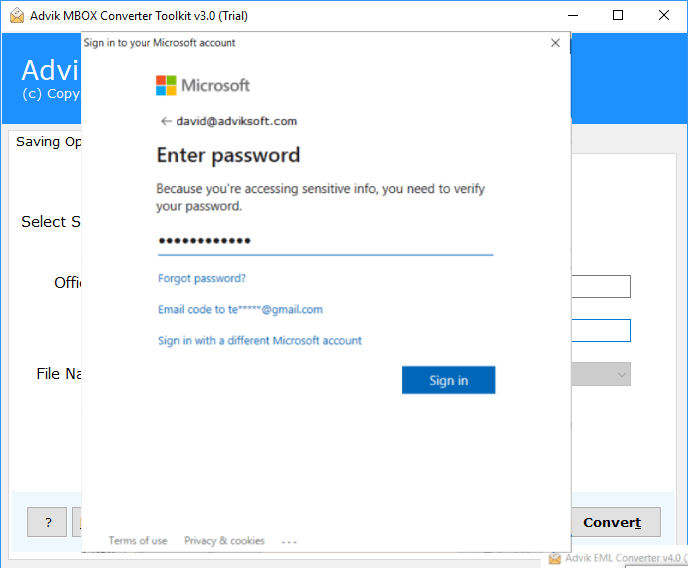Click the back arrow beside david@adviksoft.com

[x=165, y=121]
